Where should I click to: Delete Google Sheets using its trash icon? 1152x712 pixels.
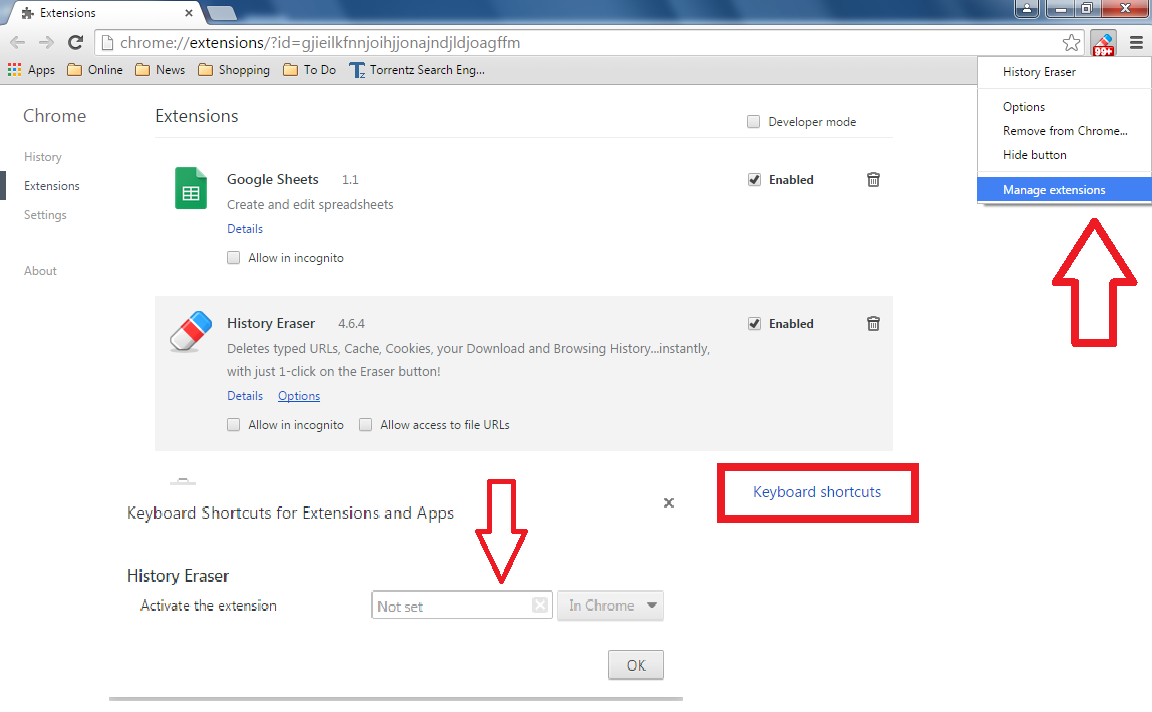[873, 179]
